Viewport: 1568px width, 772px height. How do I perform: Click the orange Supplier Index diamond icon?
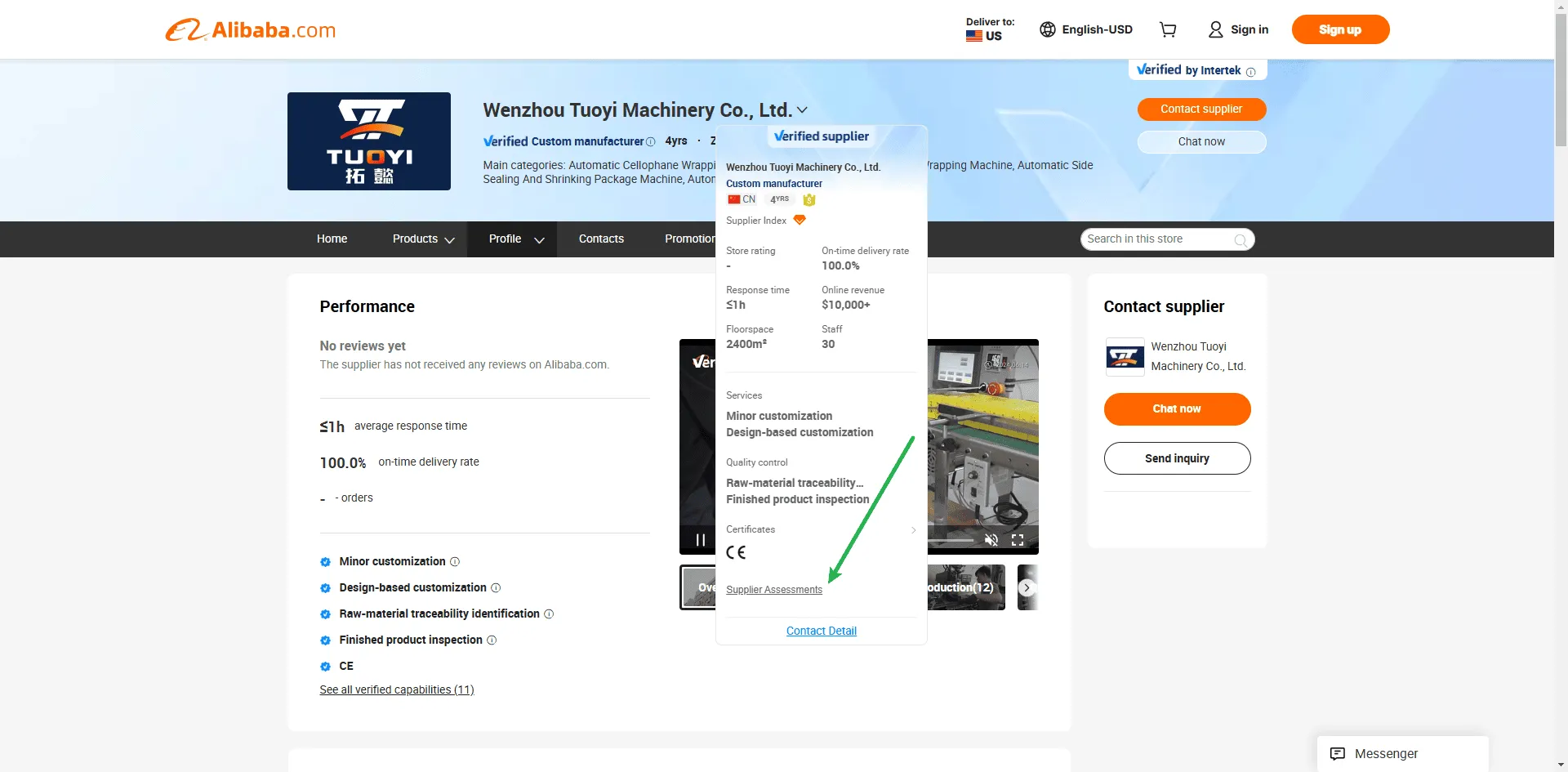click(800, 220)
